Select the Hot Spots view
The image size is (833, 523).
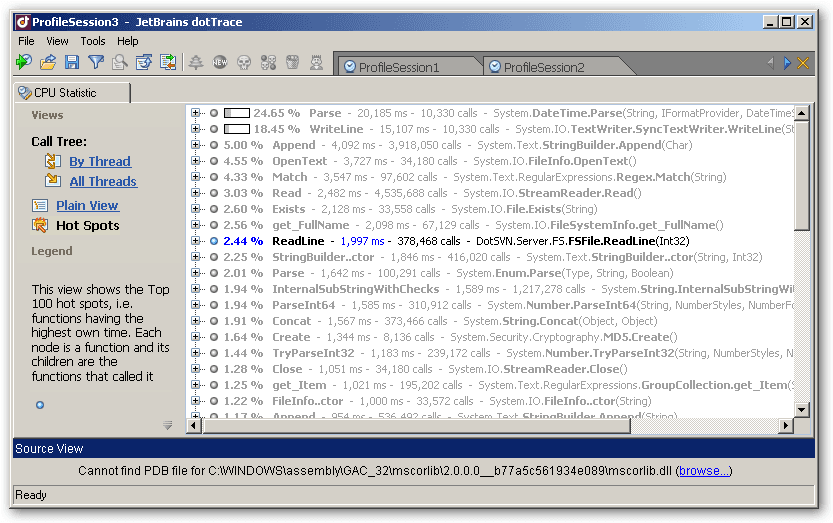88,225
